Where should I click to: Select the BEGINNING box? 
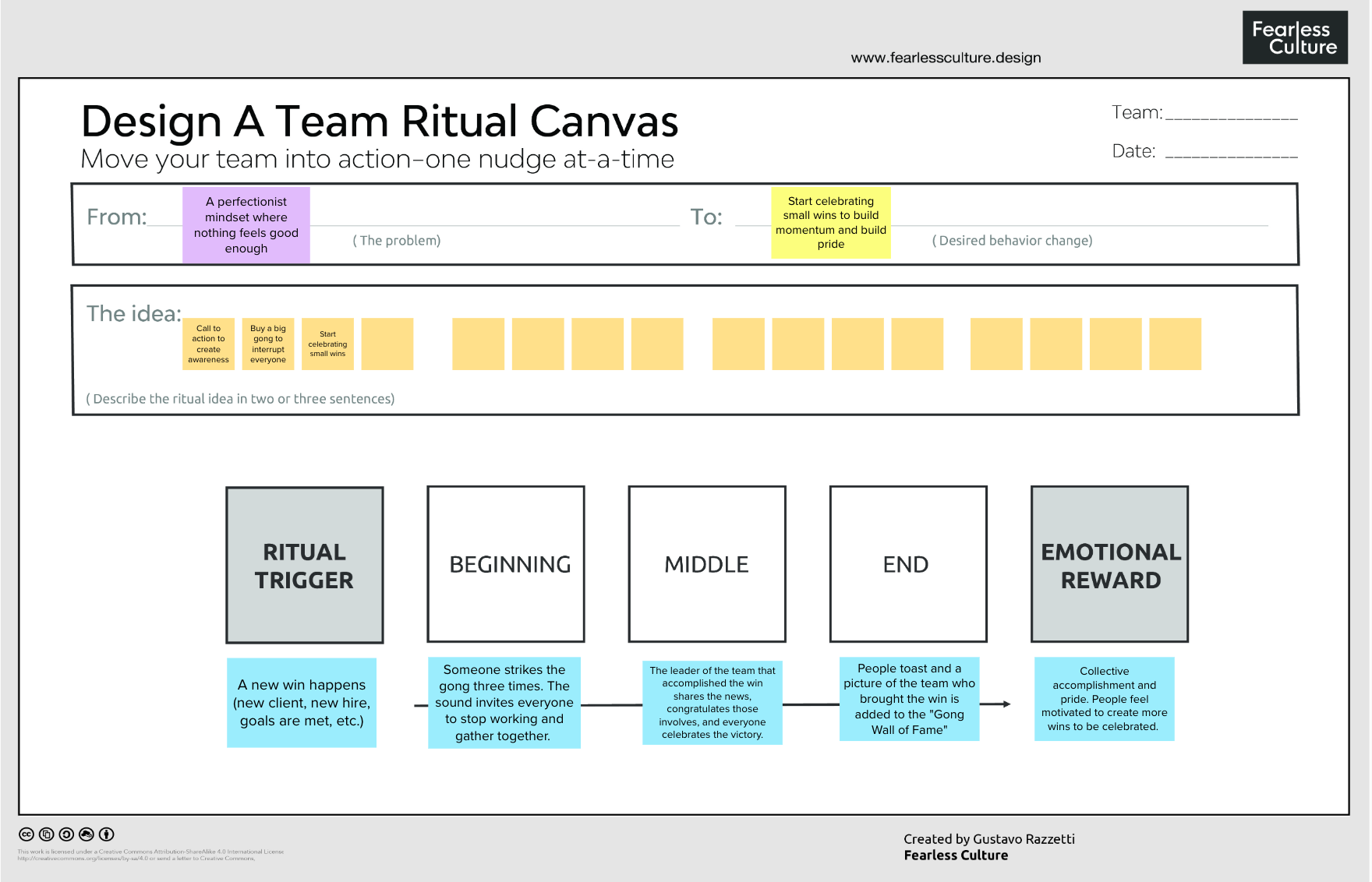tap(506, 564)
